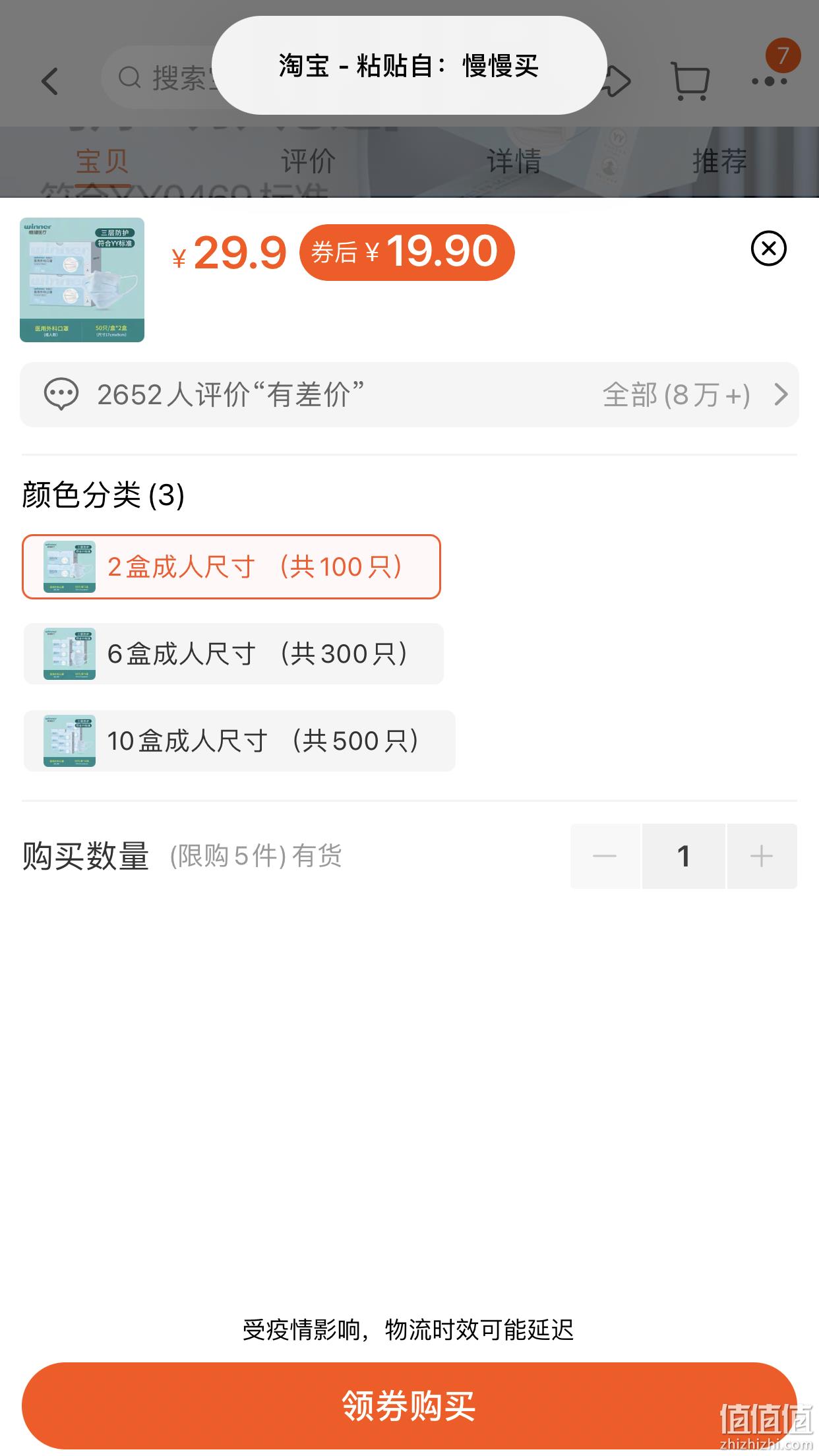
Task: Open the three-dot more menu
Action: [770, 82]
